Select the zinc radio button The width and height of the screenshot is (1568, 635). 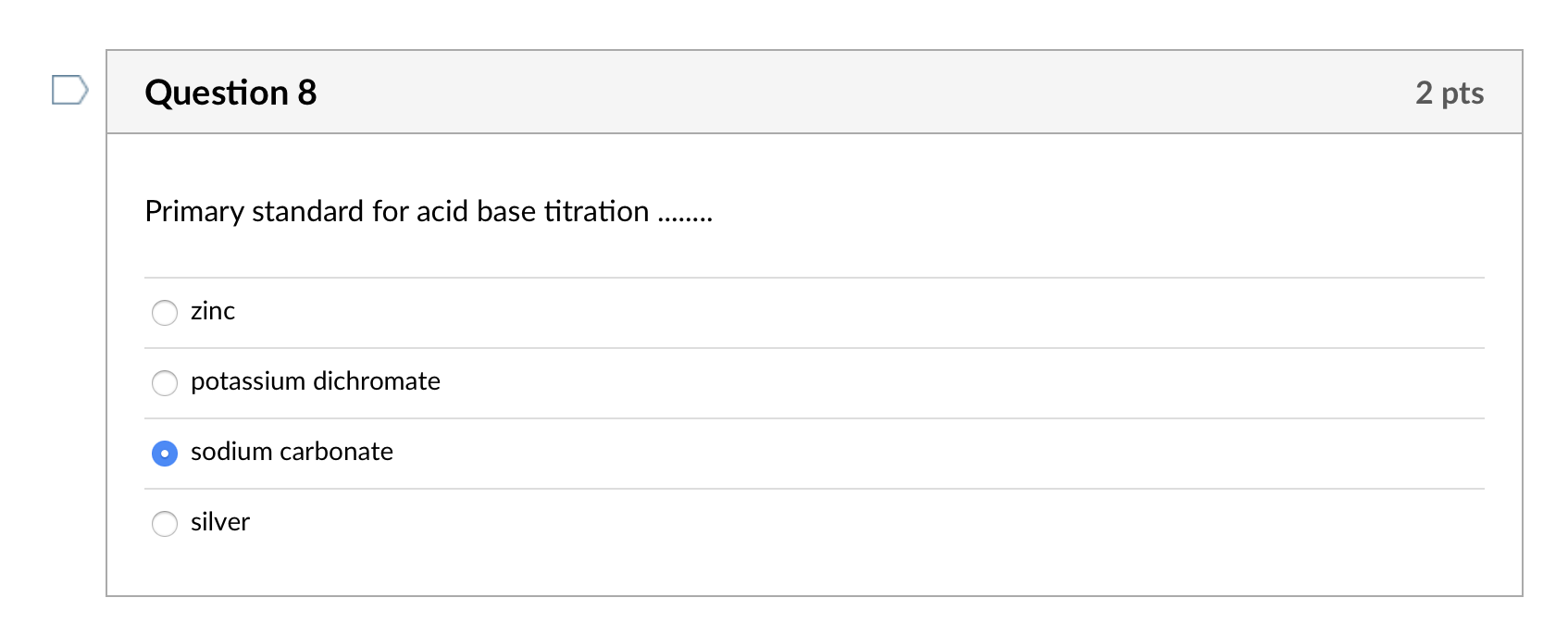pyautogui.click(x=165, y=313)
